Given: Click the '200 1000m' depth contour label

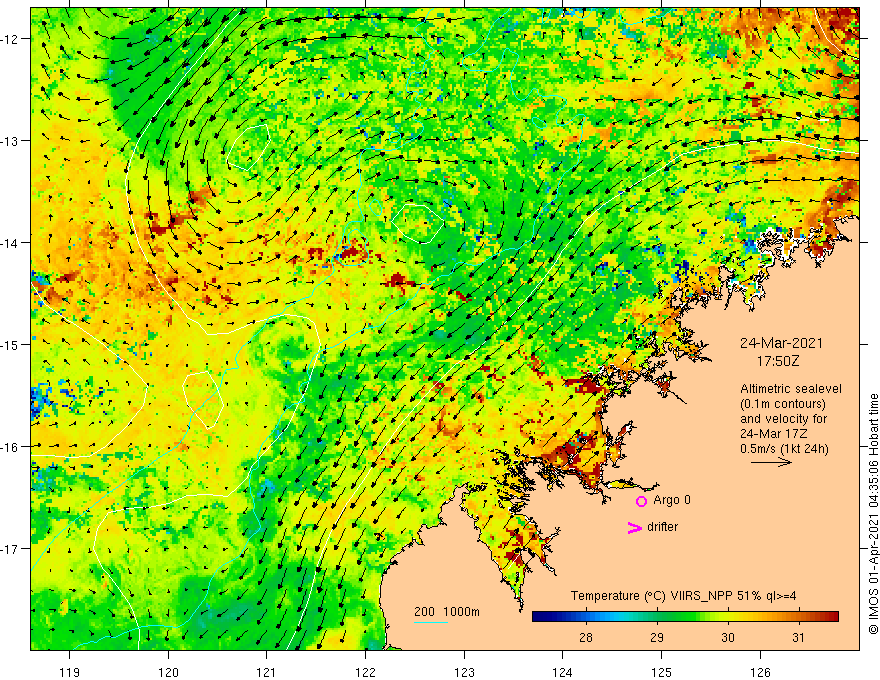Looking at the screenshot, I should 447,612.
